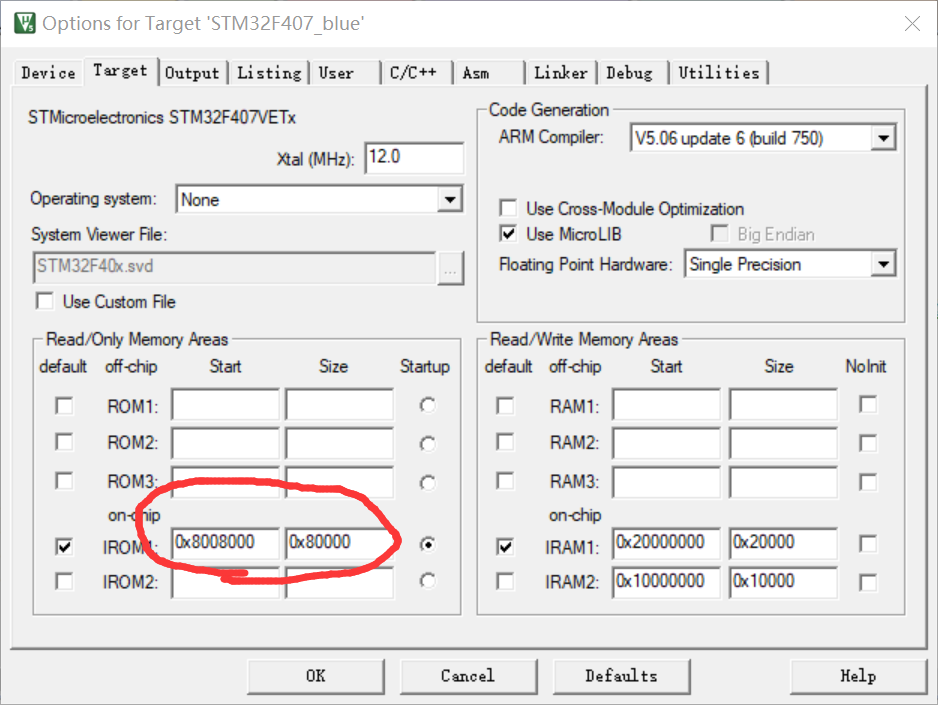
Task: Expand the Operating system dropdown
Action: click(450, 199)
